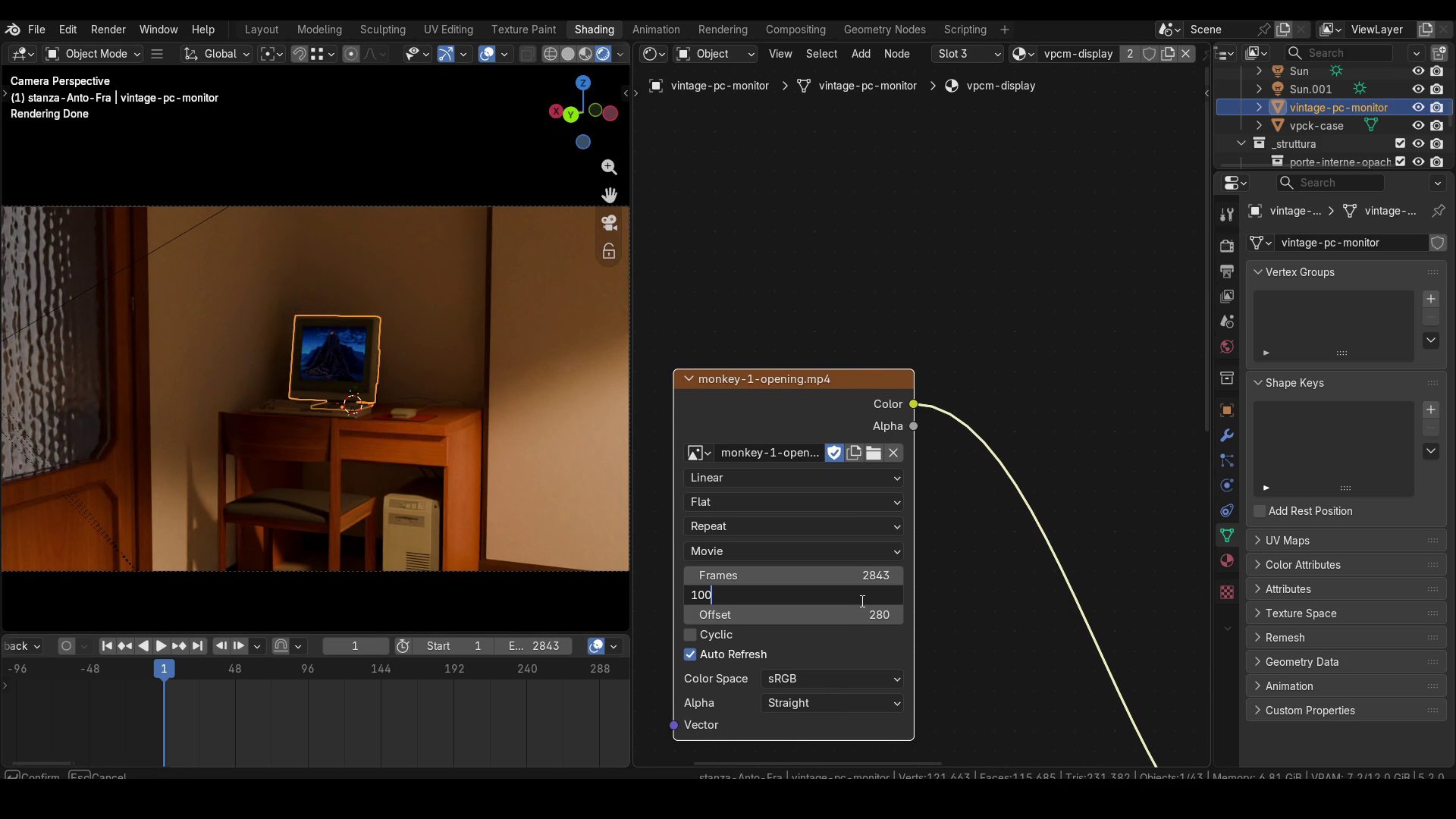Click the Play animation button
Image resolution: width=1456 pixels, height=819 pixels.
161,646
